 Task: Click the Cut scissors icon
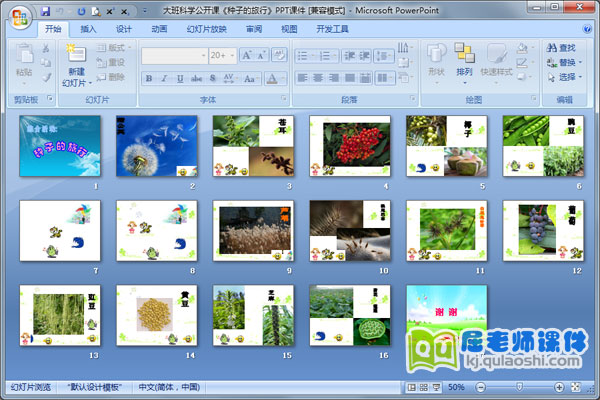coord(46,48)
